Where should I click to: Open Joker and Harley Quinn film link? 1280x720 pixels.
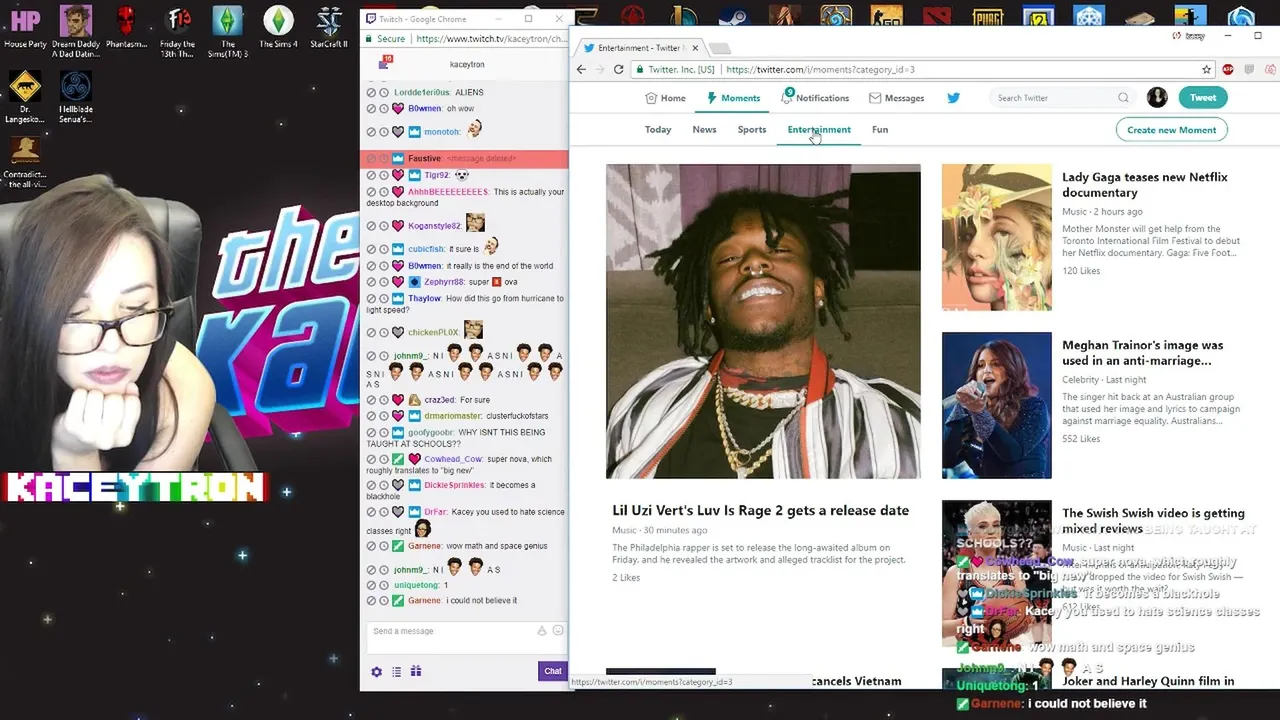[x=1148, y=681]
